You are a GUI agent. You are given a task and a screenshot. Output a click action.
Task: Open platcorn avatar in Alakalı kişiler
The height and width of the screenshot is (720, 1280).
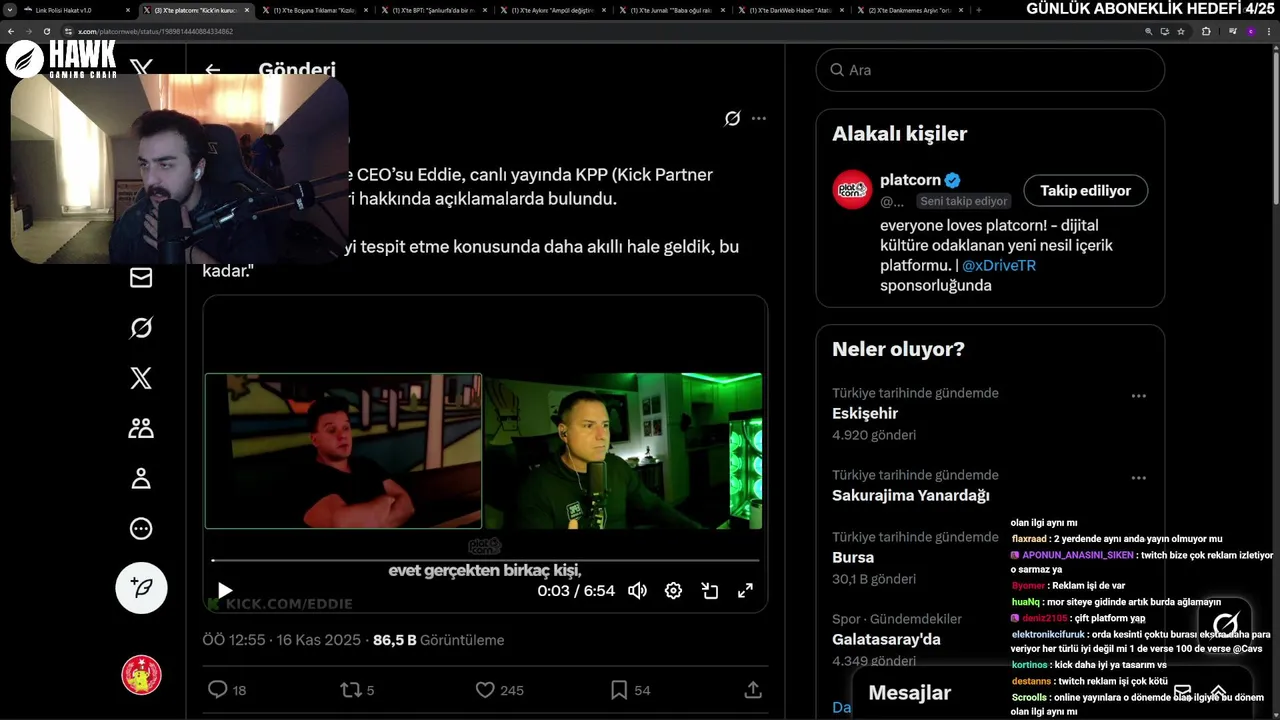tap(852, 190)
